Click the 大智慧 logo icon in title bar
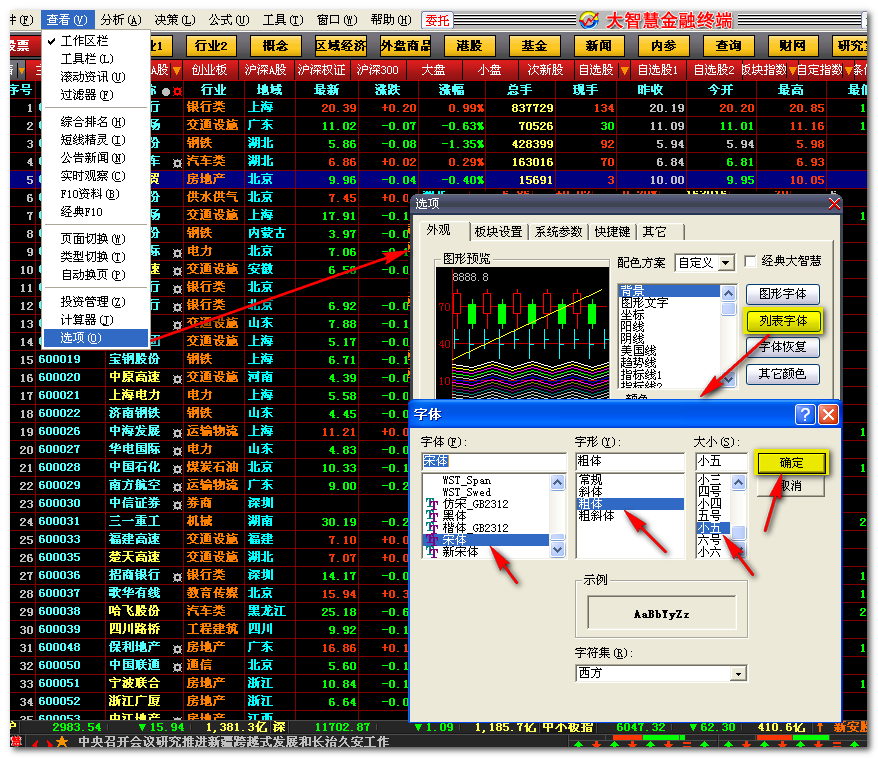The image size is (878, 758). (x=589, y=20)
